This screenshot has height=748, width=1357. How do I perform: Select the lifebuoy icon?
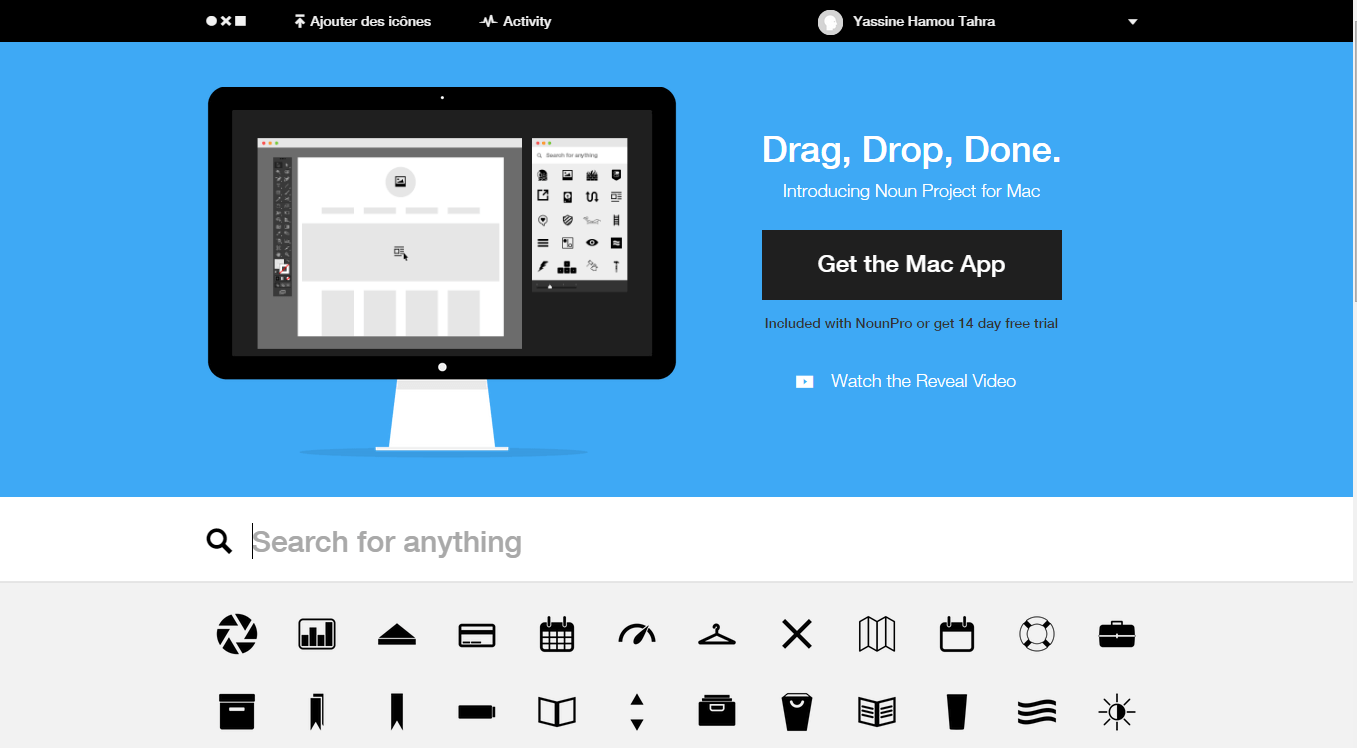pos(1037,634)
